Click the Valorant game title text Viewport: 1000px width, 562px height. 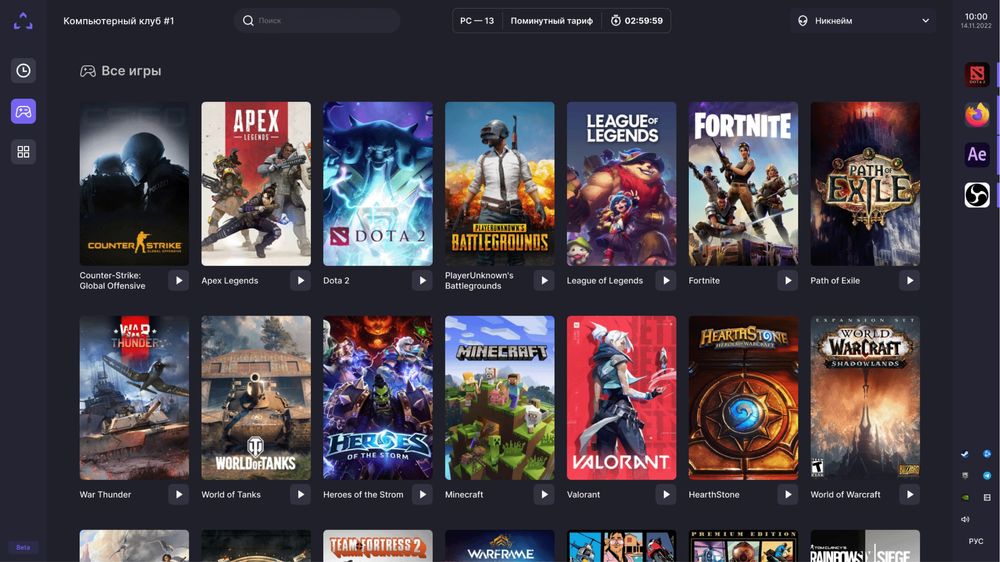(583, 494)
